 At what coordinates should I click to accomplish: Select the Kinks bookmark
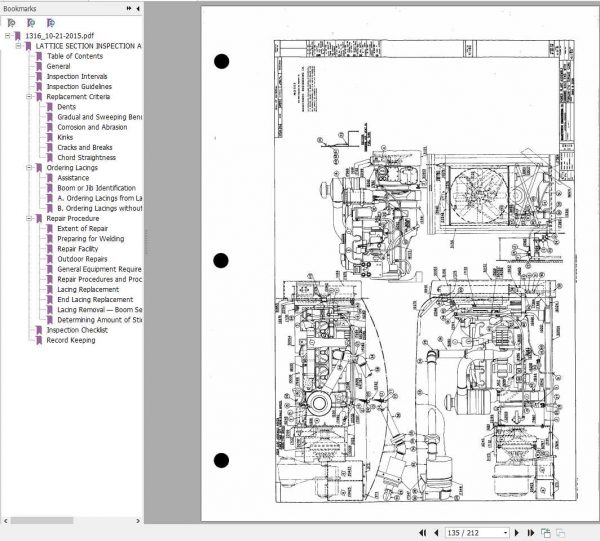click(65, 137)
